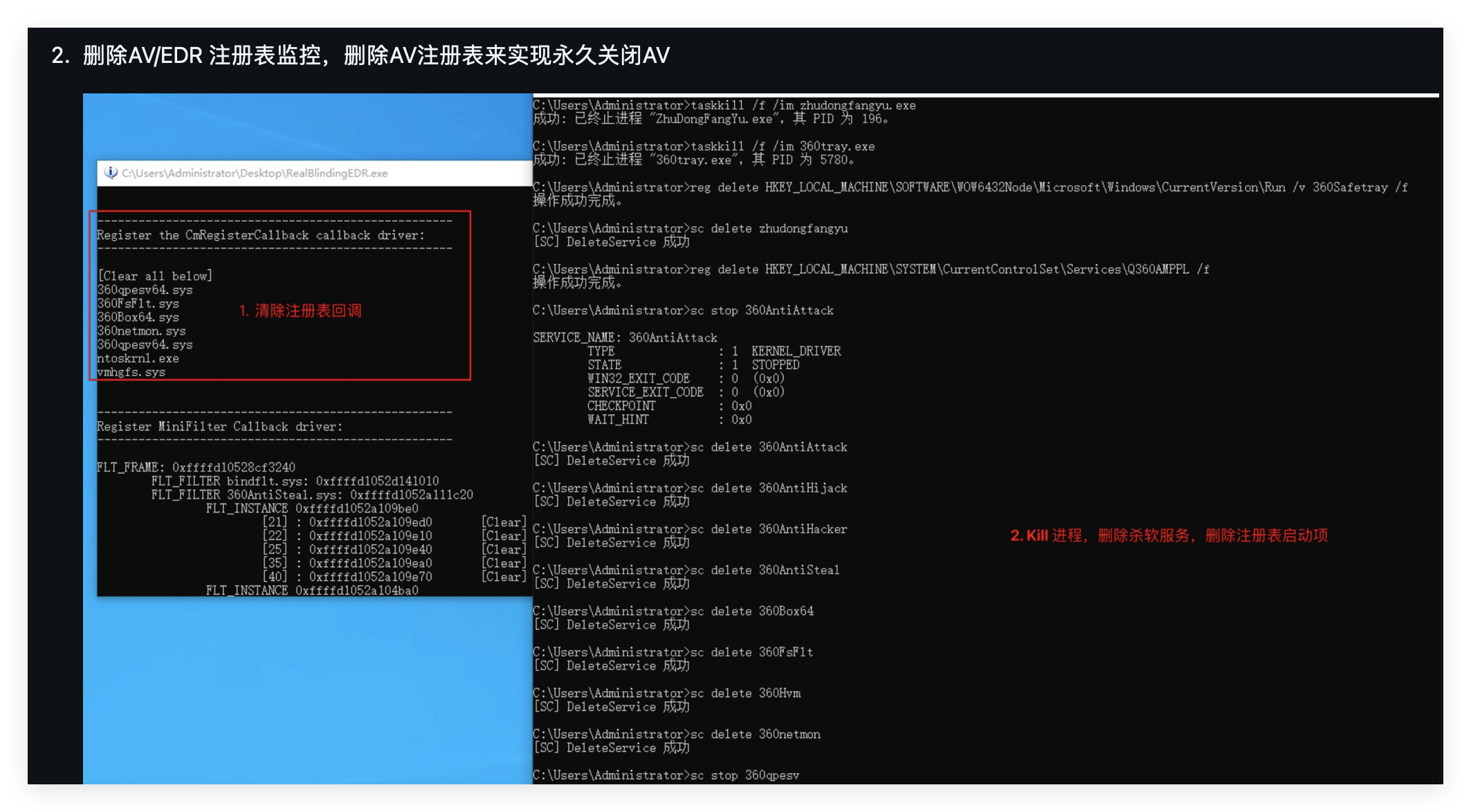Select the 'Register the CmRegisterCallback callback driver:' line
The image size is (1471, 812).
(261, 235)
